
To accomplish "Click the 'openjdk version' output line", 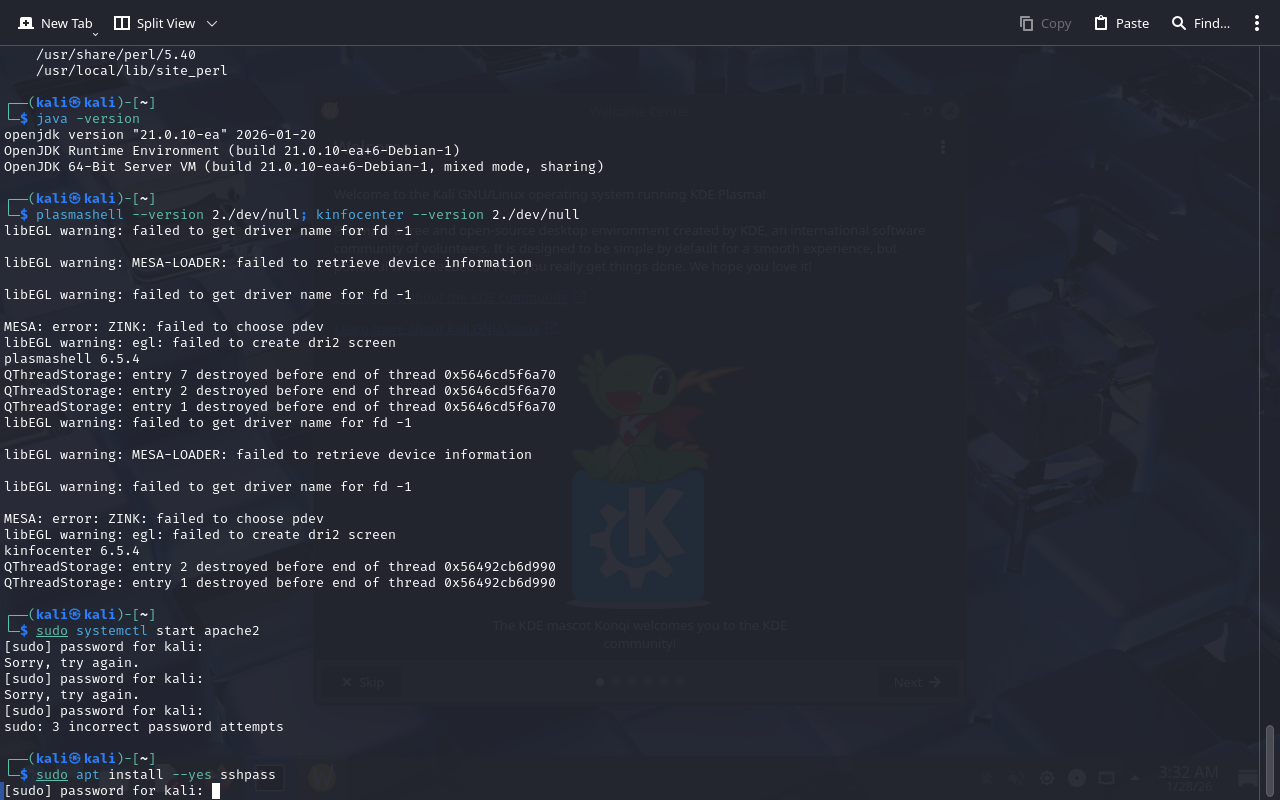I will click(x=160, y=135).
